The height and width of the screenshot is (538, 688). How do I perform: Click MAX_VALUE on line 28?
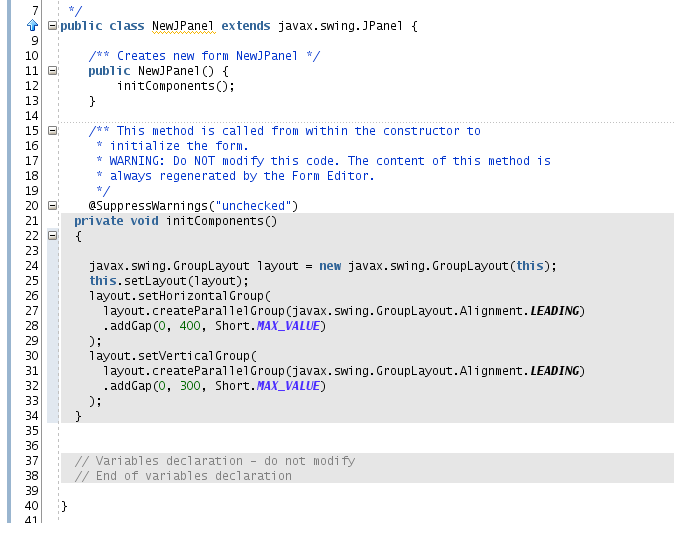tap(288, 326)
